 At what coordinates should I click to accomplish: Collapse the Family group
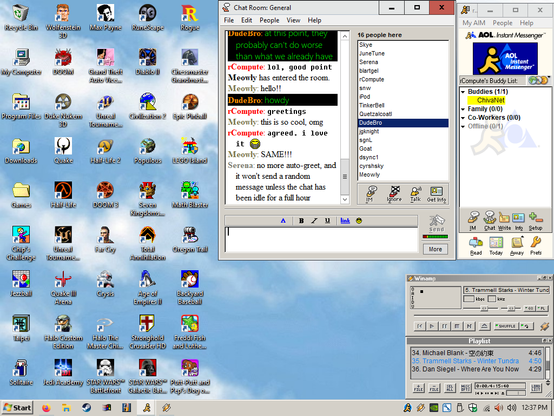pyautogui.click(x=463, y=109)
